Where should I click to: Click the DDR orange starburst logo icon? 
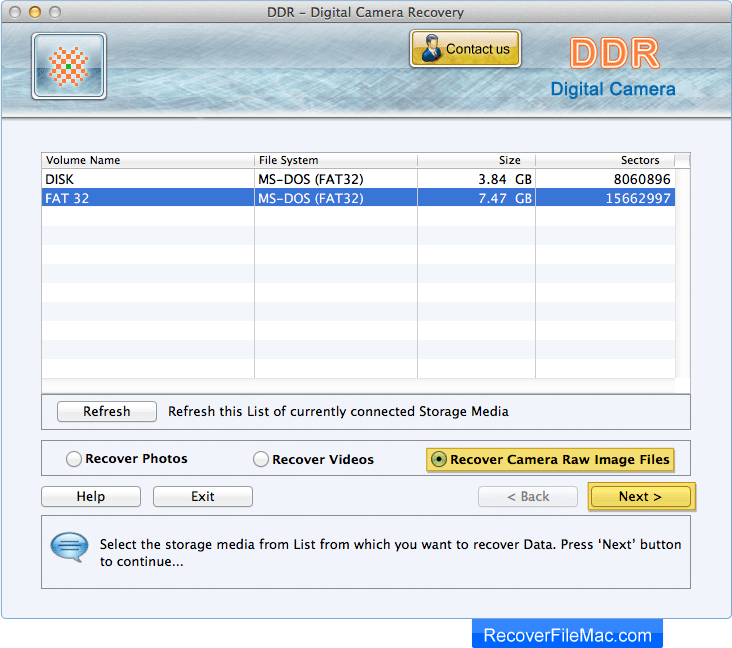click(x=69, y=66)
